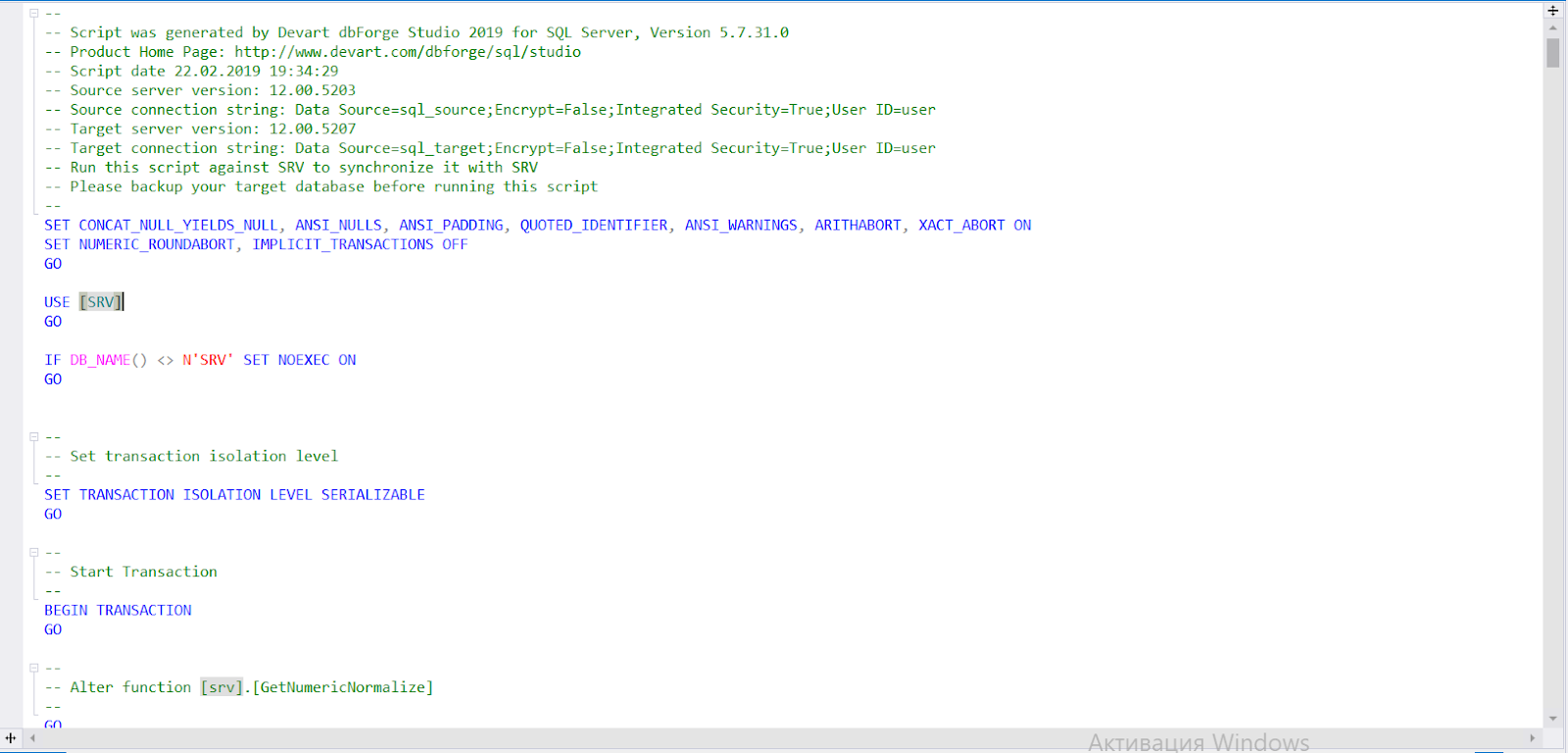The width and height of the screenshot is (1568, 753).
Task: Click the ANSI_NULLS option
Action: pyautogui.click(x=338, y=226)
